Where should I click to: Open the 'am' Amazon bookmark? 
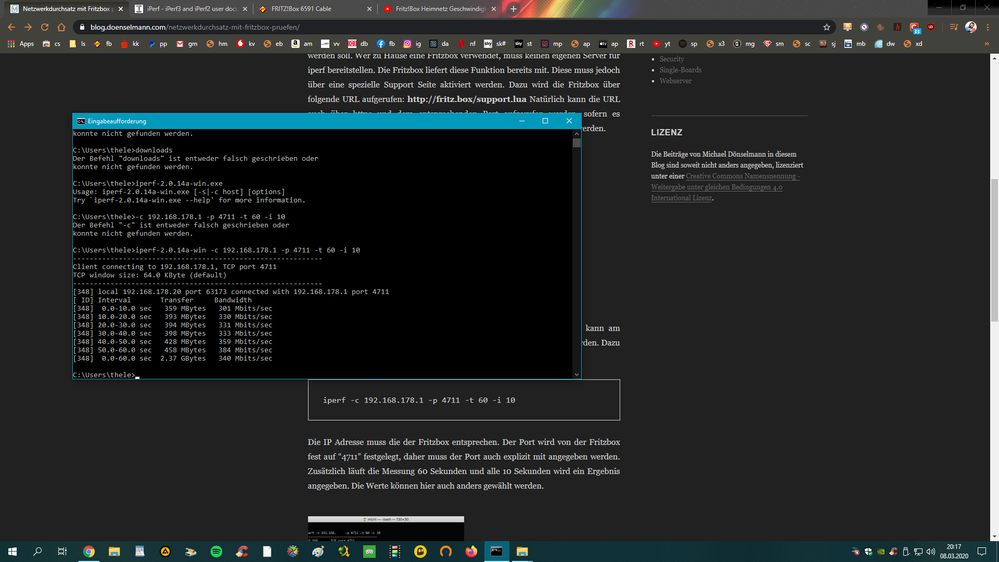pos(302,44)
